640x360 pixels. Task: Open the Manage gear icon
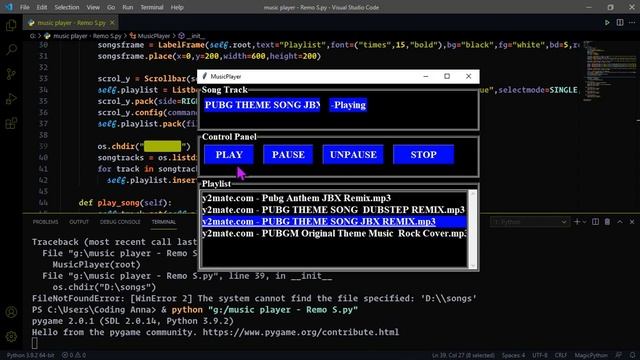[11, 336]
